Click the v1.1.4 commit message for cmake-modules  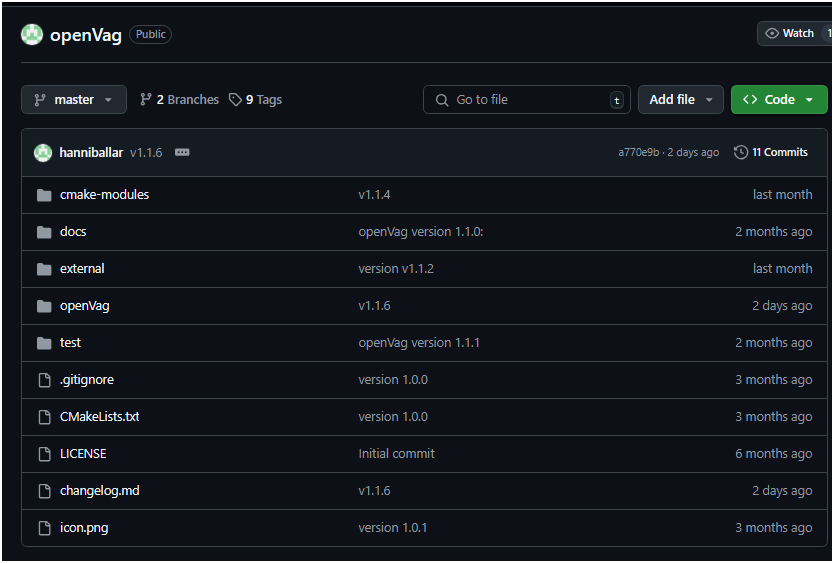(374, 195)
